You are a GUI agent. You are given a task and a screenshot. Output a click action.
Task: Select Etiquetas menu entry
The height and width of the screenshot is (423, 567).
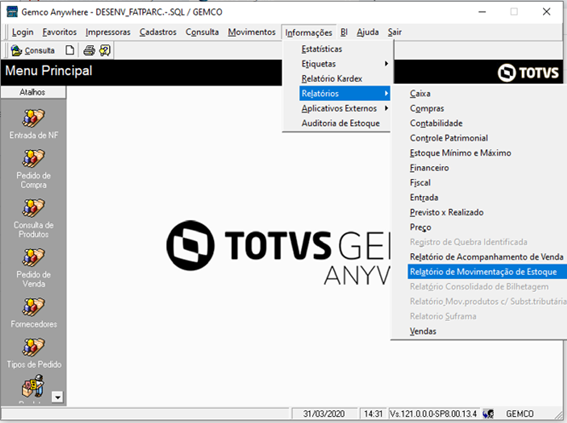pos(319,64)
